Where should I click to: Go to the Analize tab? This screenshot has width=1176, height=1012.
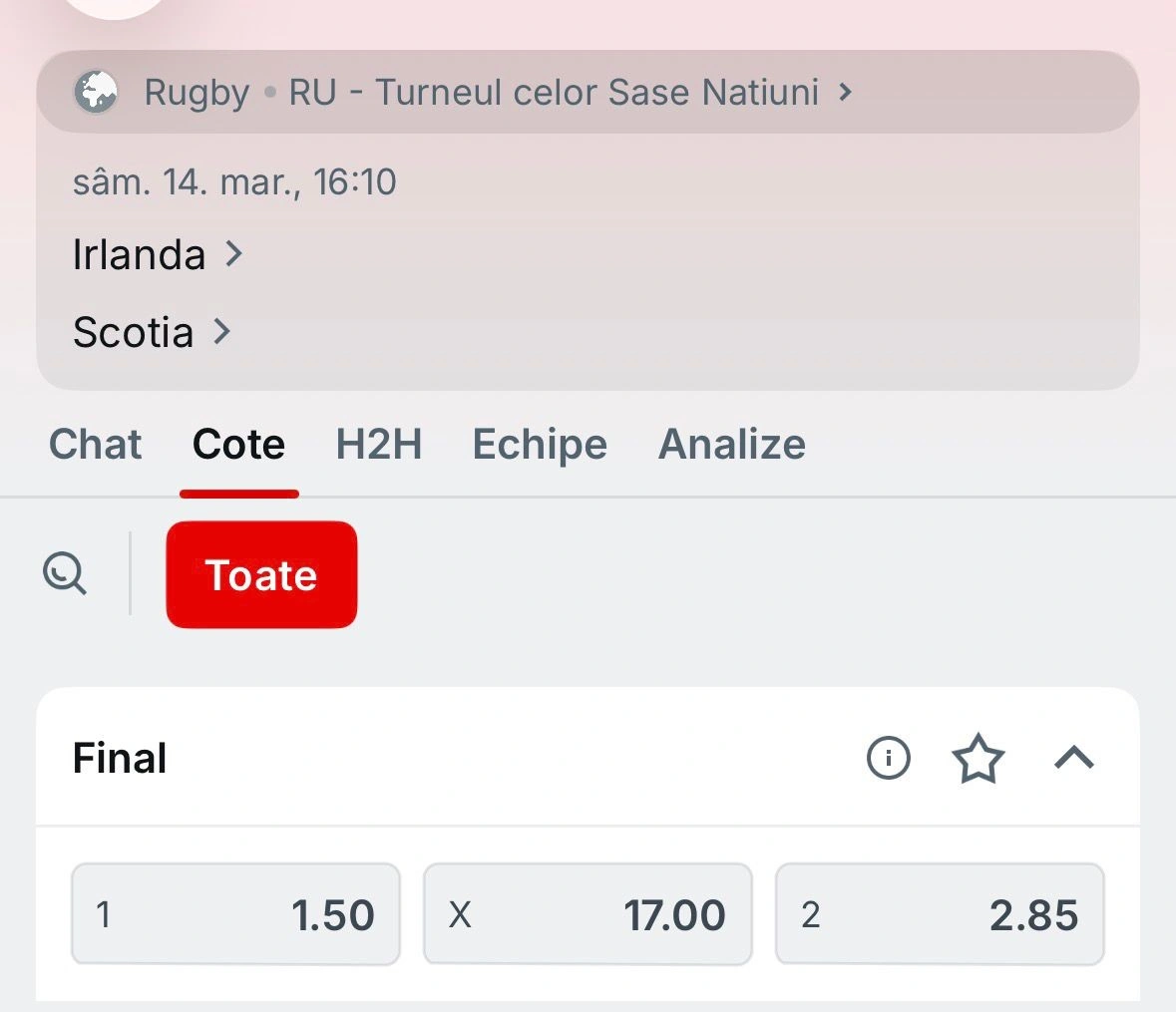[x=731, y=445]
